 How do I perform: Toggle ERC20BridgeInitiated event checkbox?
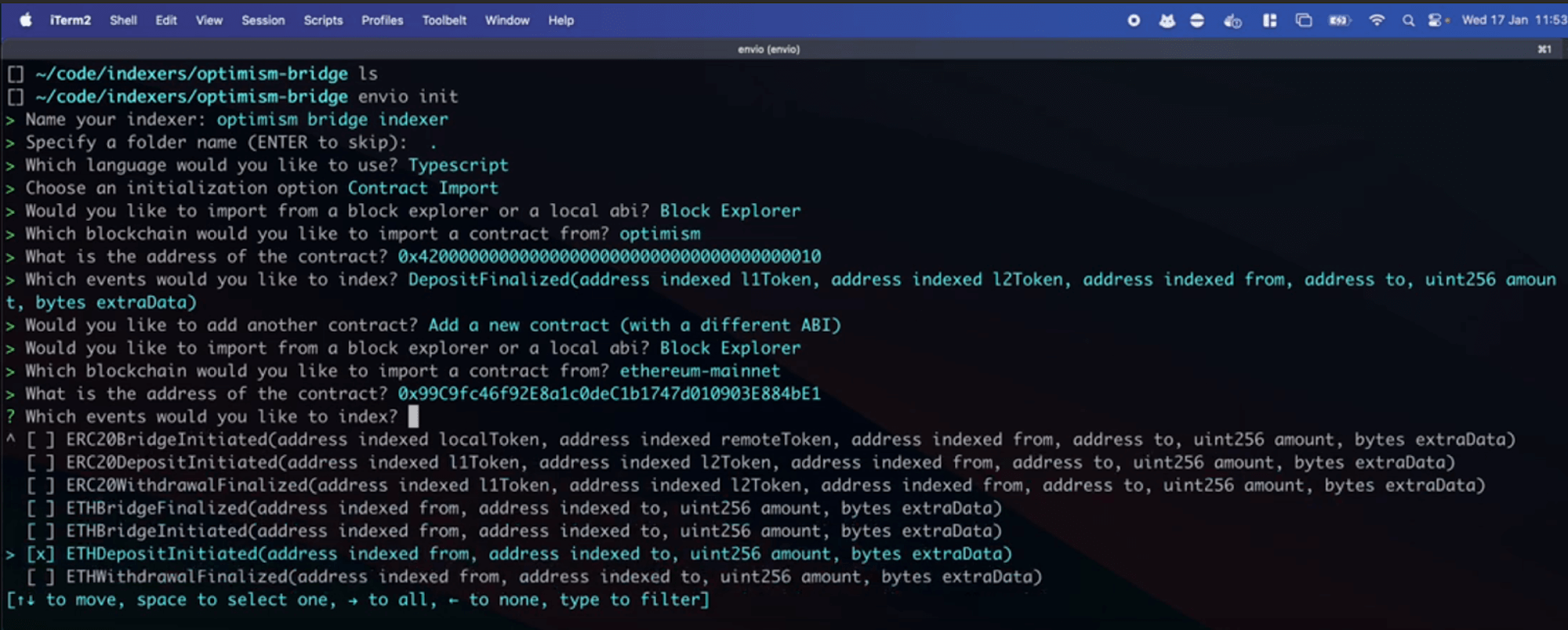point(41,440)
